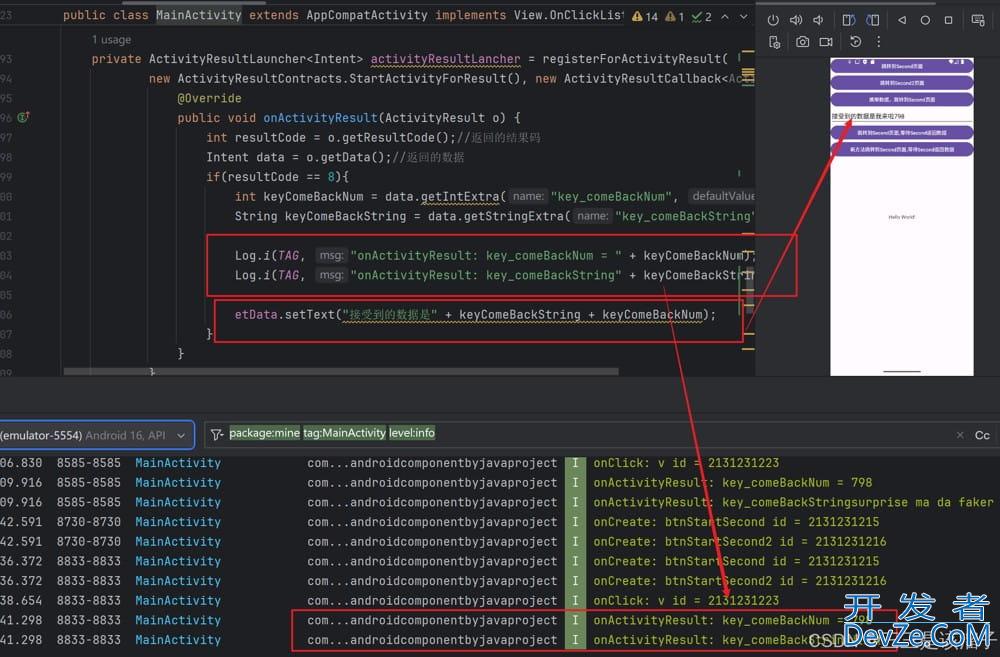The width and height of the screenshot is (1000, 657).
Task: Open Logcat filter history funnel dropdown
Action: click(x=217, y=435)
